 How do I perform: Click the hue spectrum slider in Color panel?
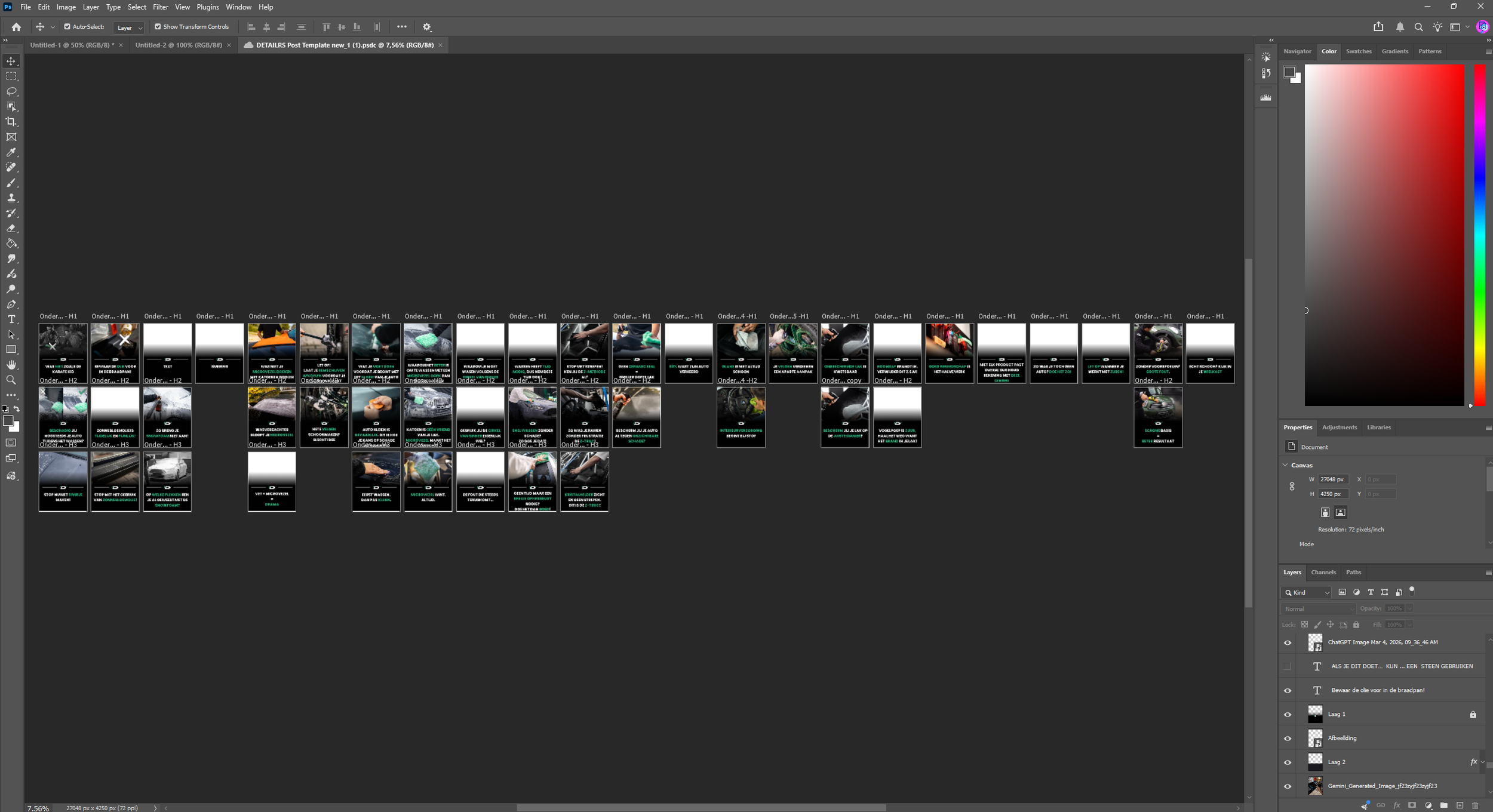click(1480, 235)
